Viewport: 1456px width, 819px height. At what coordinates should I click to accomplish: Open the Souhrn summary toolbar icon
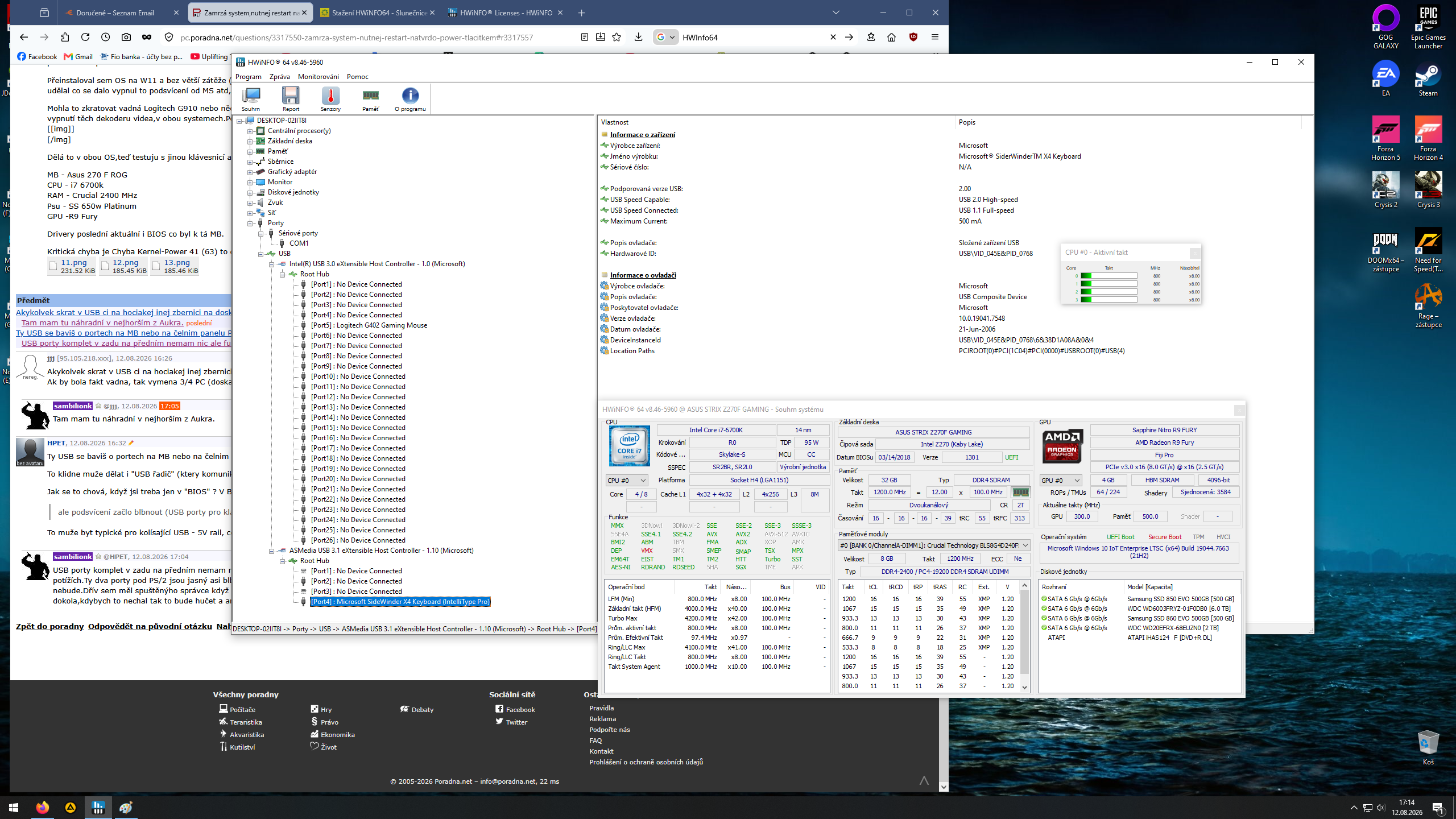(x=251, y=99)
